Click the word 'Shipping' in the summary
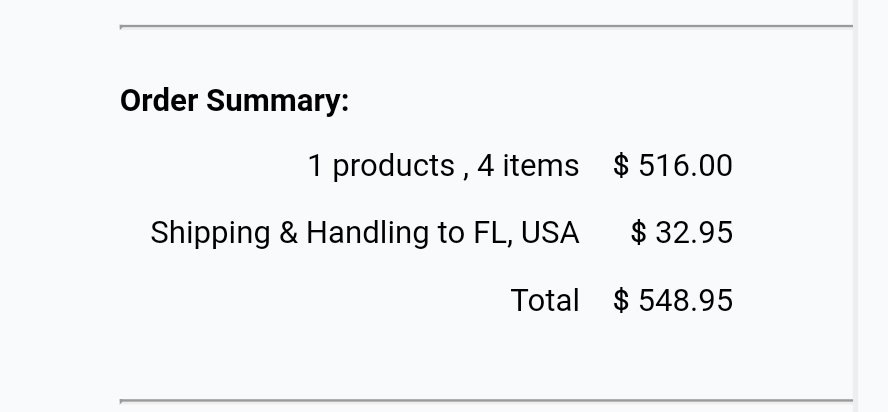 pyautogui.click(x=210, y=233)
